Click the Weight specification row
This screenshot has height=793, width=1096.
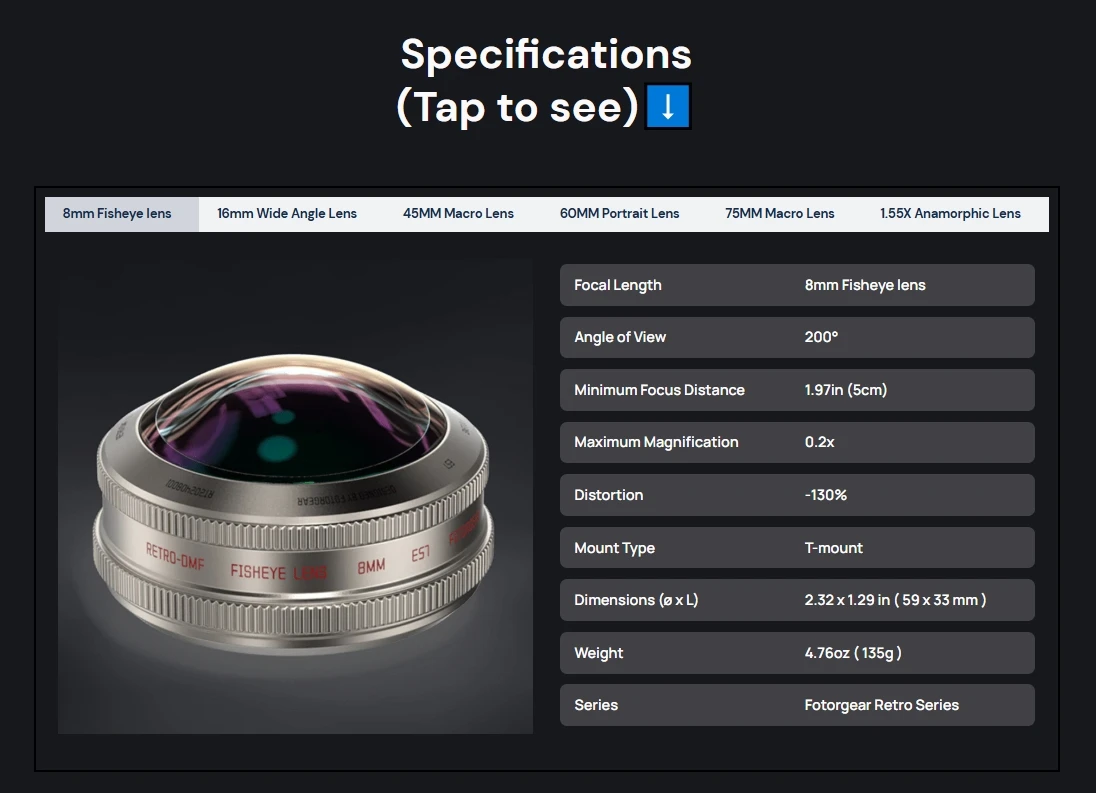pyautogui.click(x=797, y=653)
